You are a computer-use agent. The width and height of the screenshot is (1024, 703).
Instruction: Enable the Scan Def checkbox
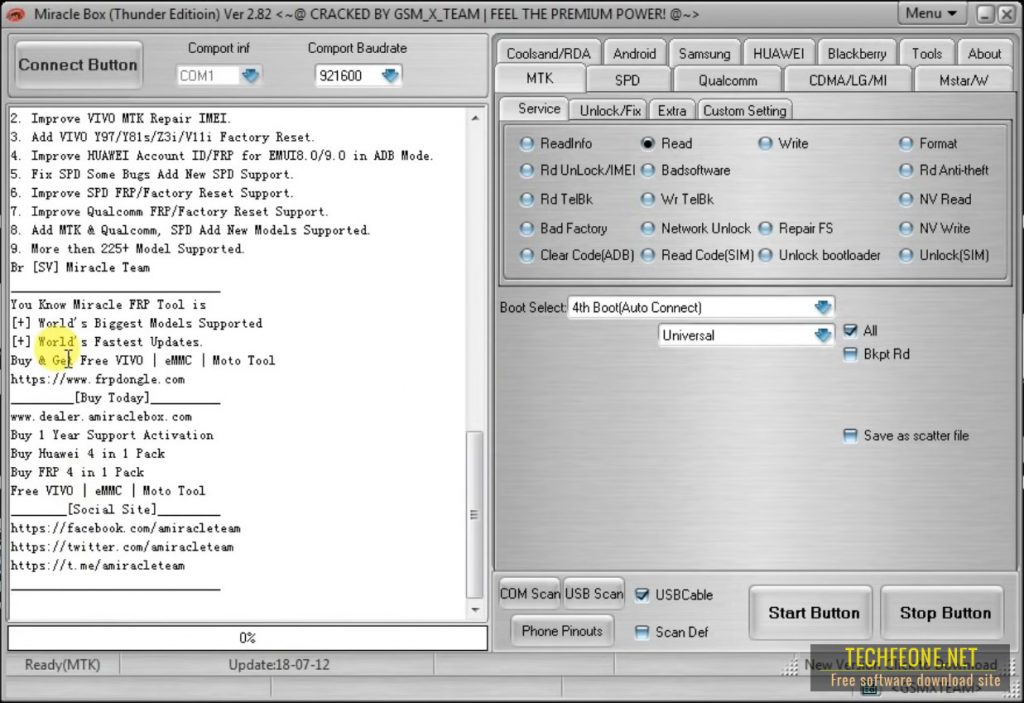click(x=642, y=632)
